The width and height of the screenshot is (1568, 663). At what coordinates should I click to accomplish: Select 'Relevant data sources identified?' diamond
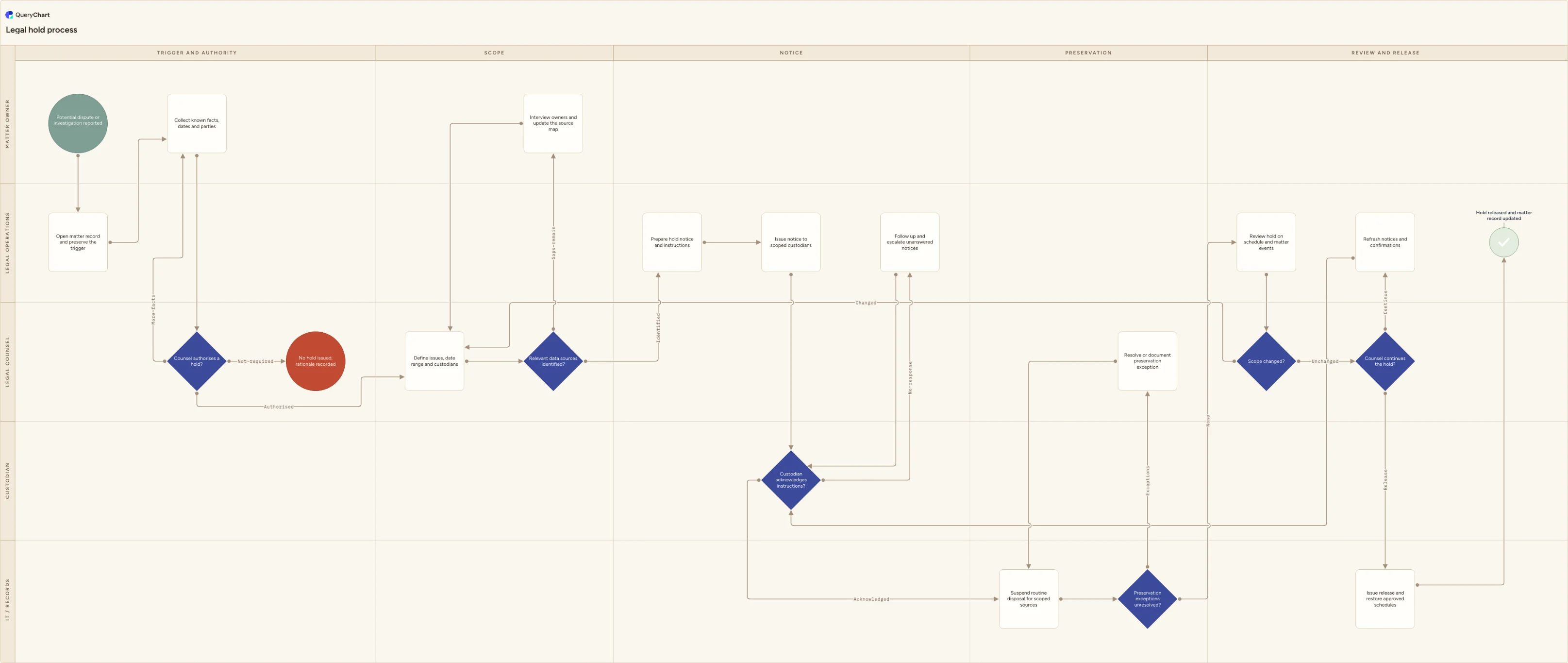(x=553, y=361)
